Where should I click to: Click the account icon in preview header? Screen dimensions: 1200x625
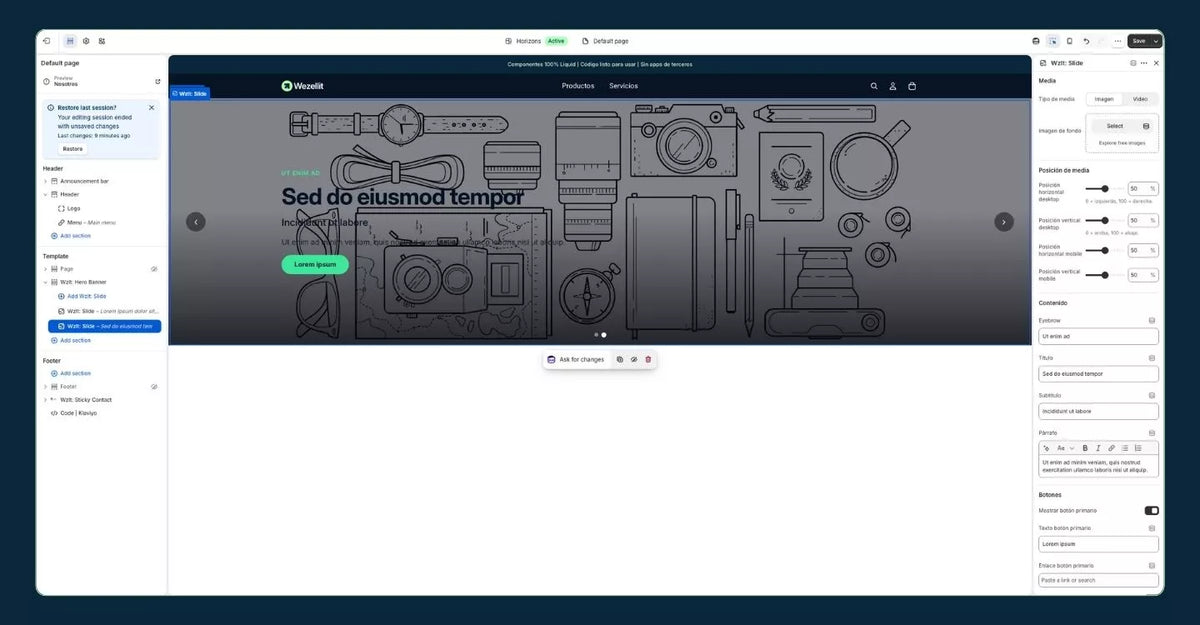click(x=893, y=86)
